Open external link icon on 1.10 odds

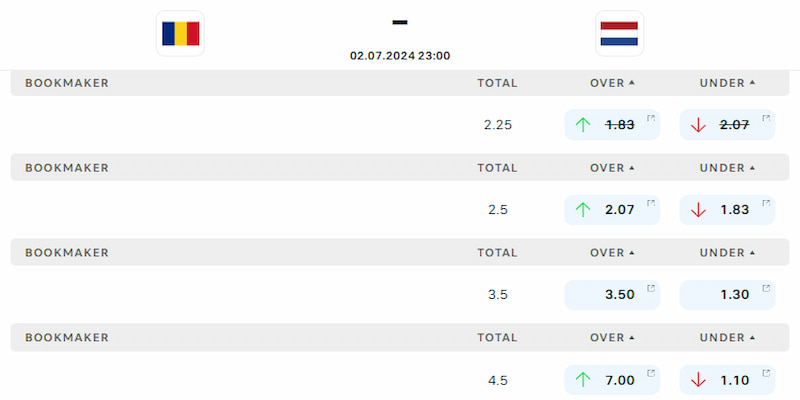coord(766,373)
